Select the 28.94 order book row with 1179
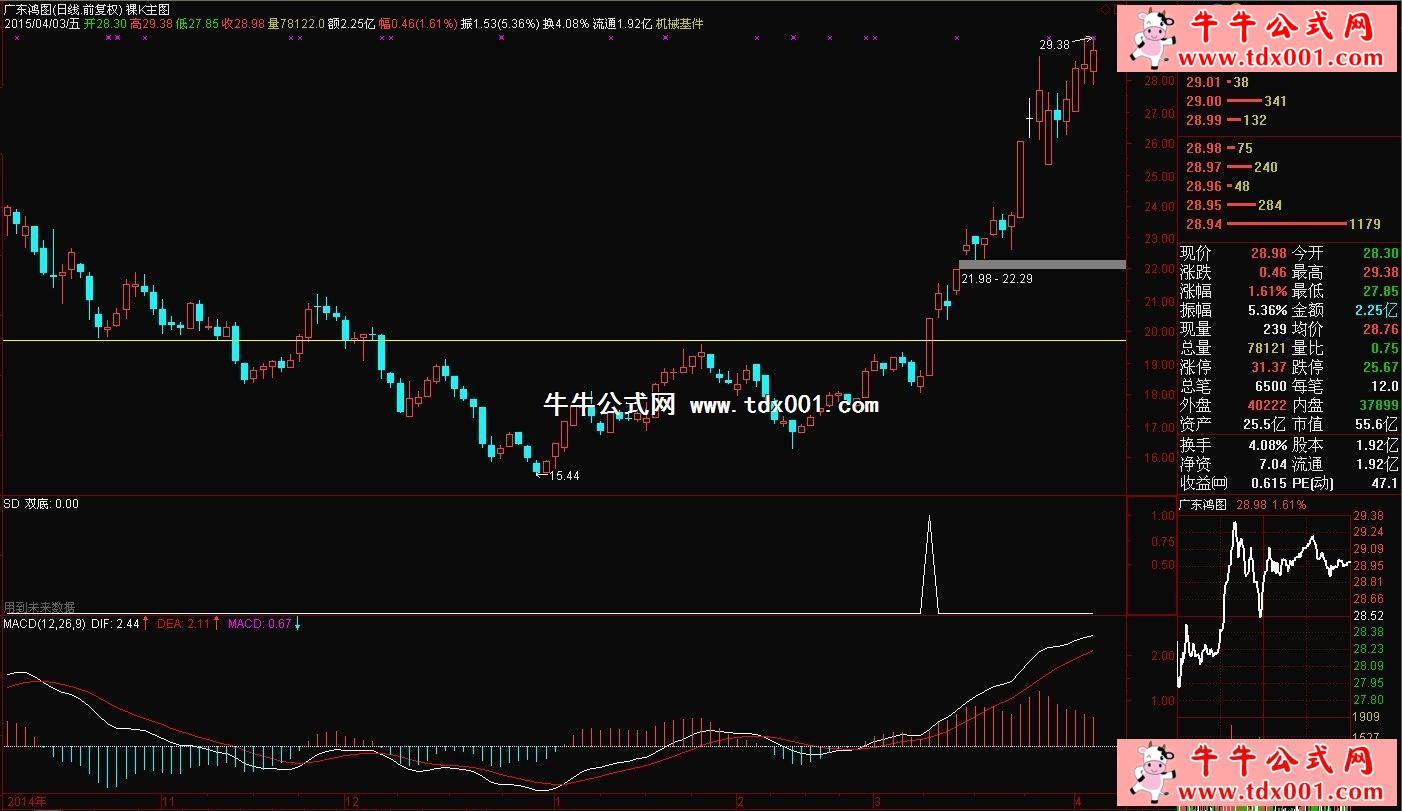1402x811 pixels. coord(1282,224)
